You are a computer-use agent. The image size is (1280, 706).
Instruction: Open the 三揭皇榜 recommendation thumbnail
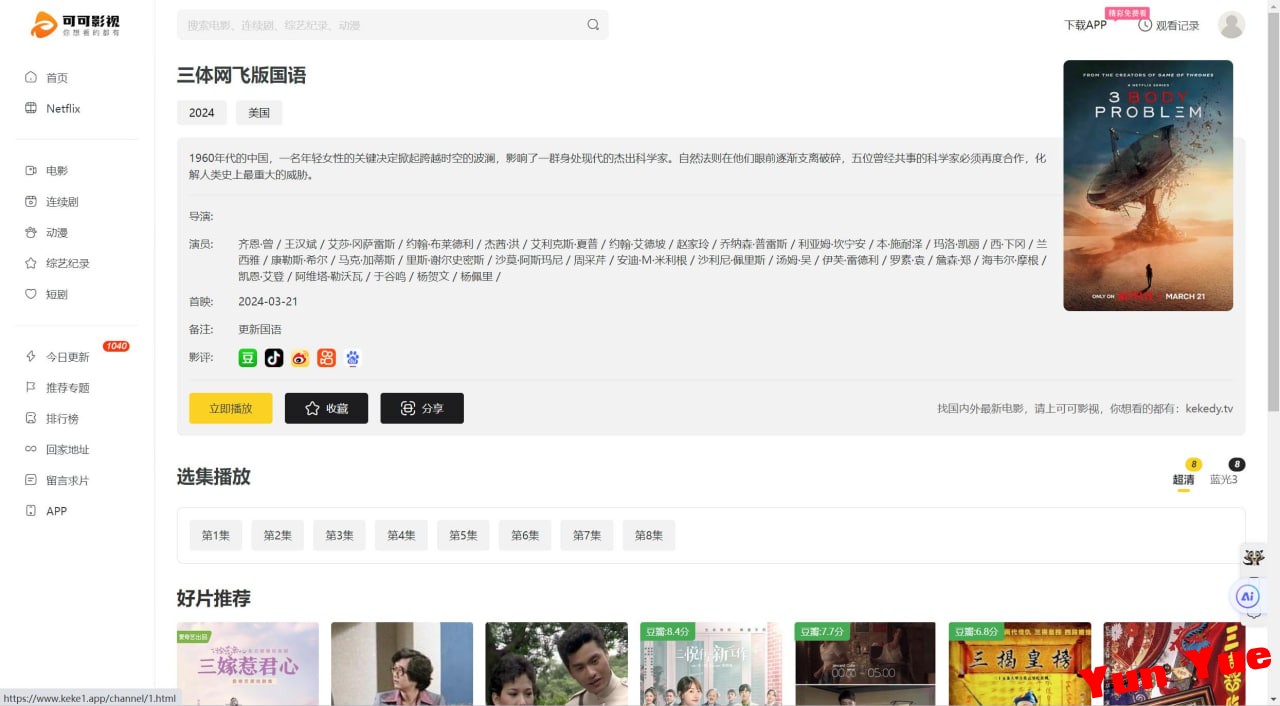click(x=1020, y=664)
